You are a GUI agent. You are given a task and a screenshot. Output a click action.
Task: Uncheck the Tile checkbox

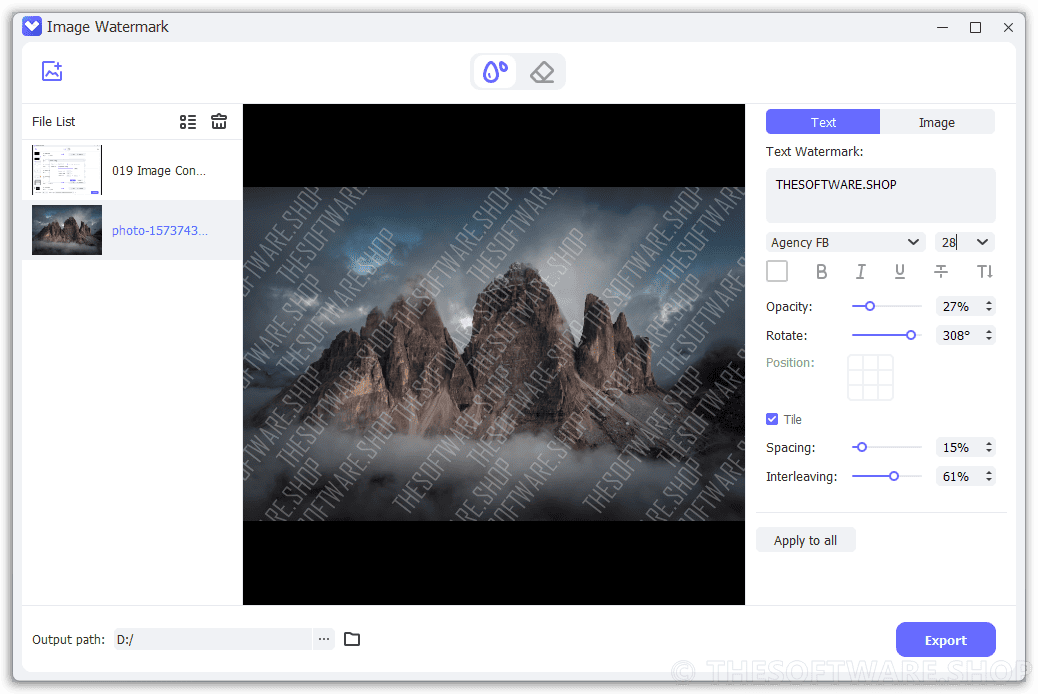pos(772,419)
